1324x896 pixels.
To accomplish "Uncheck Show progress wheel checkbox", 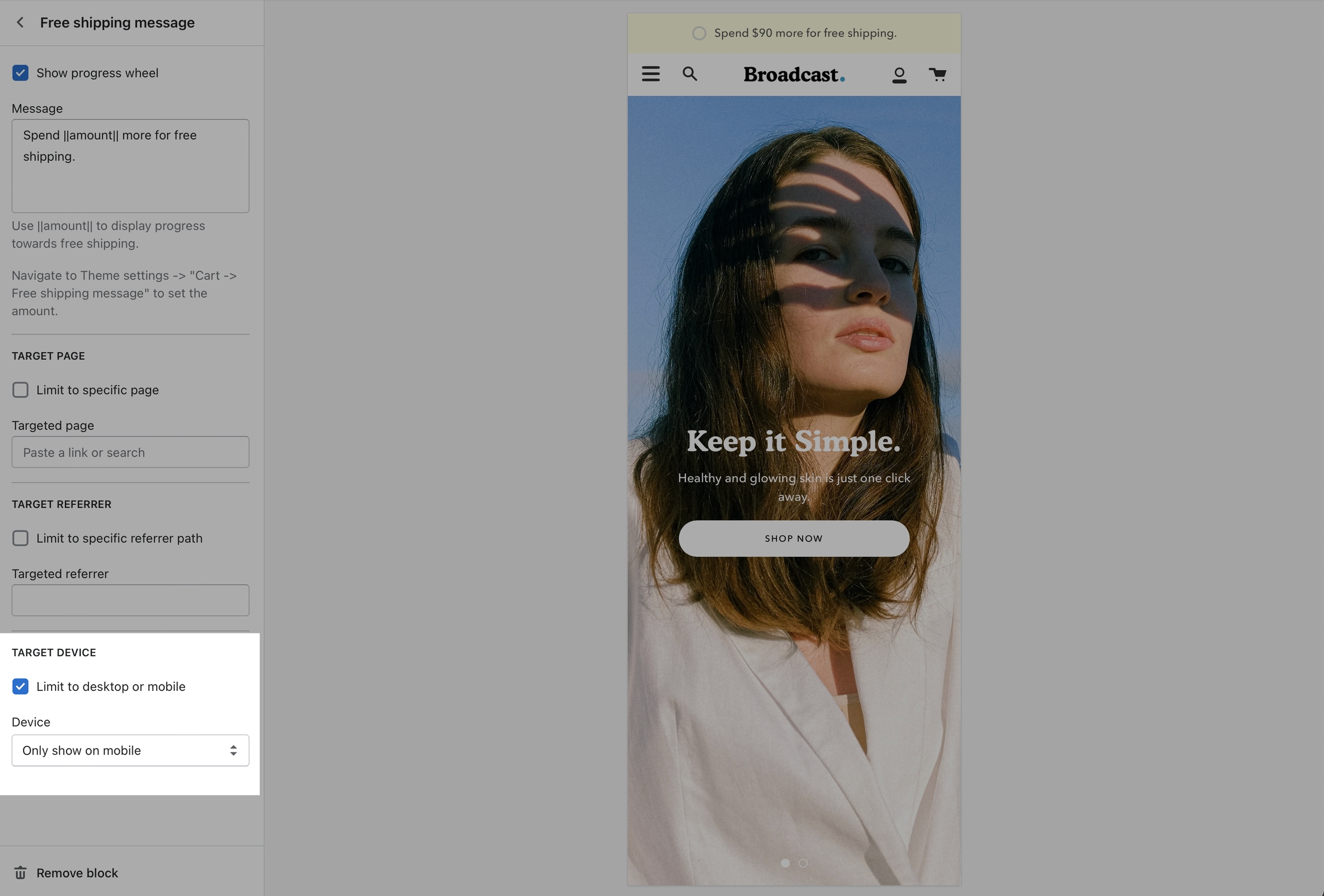I will coord(20,73).
